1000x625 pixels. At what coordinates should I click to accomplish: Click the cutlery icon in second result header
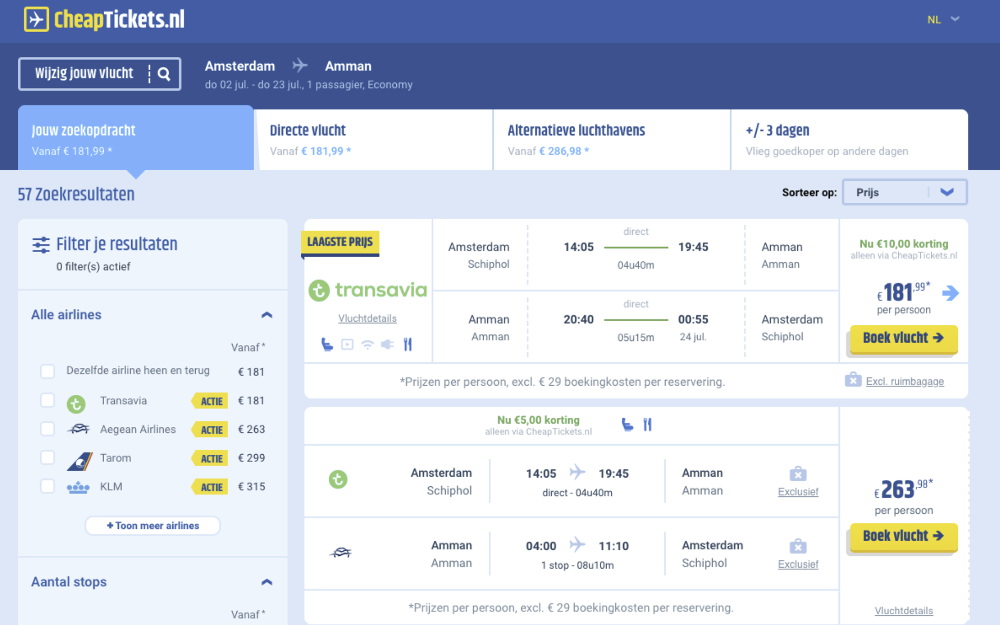647,425
